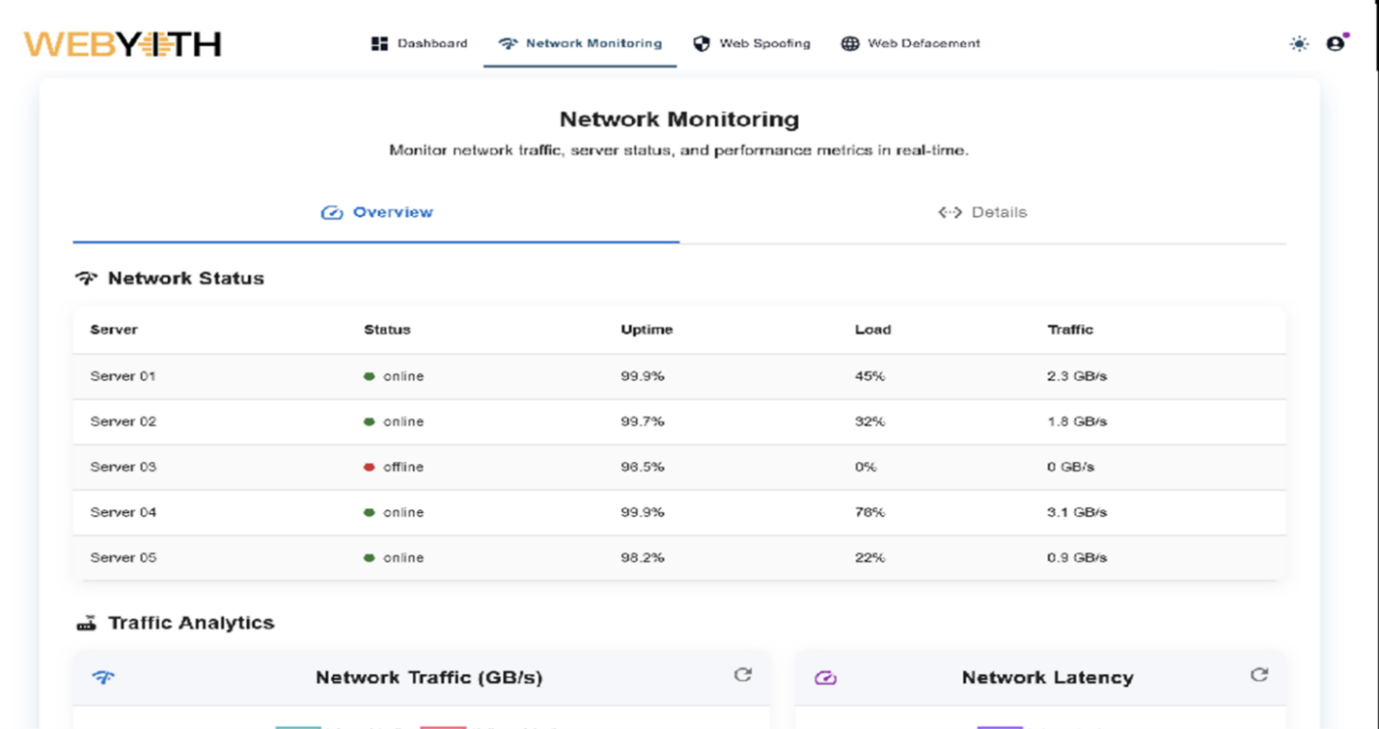Click the WEBYITH logo

coord(122,44)
